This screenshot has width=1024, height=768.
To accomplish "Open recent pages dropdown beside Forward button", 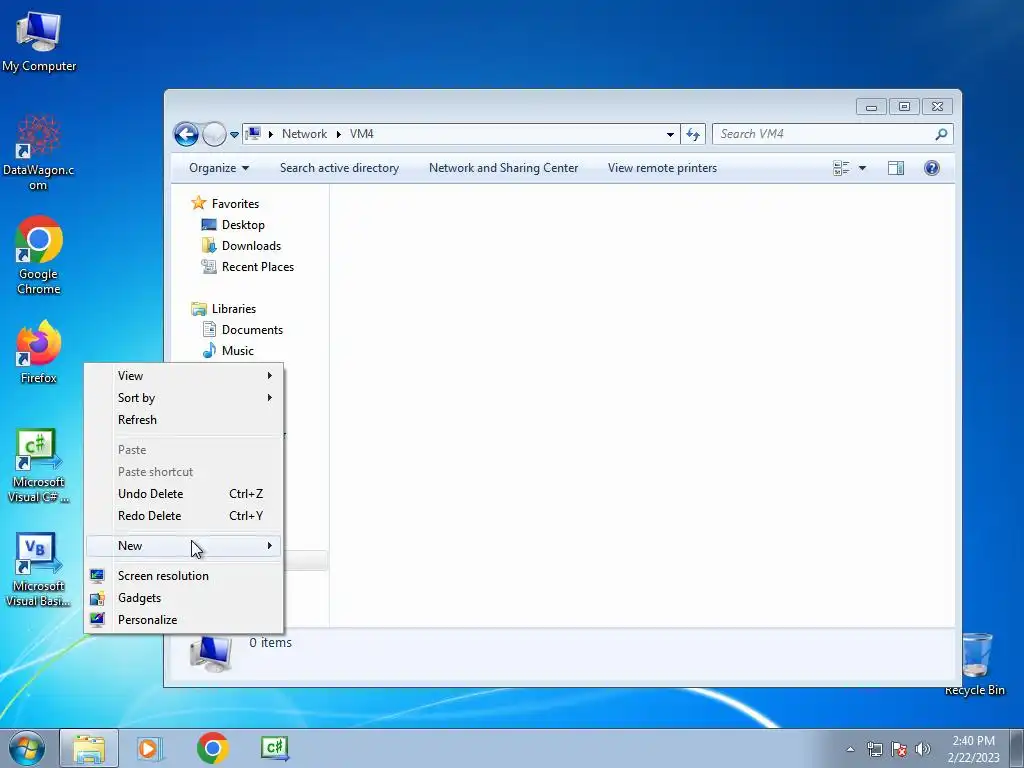I will tap(234, 135).
